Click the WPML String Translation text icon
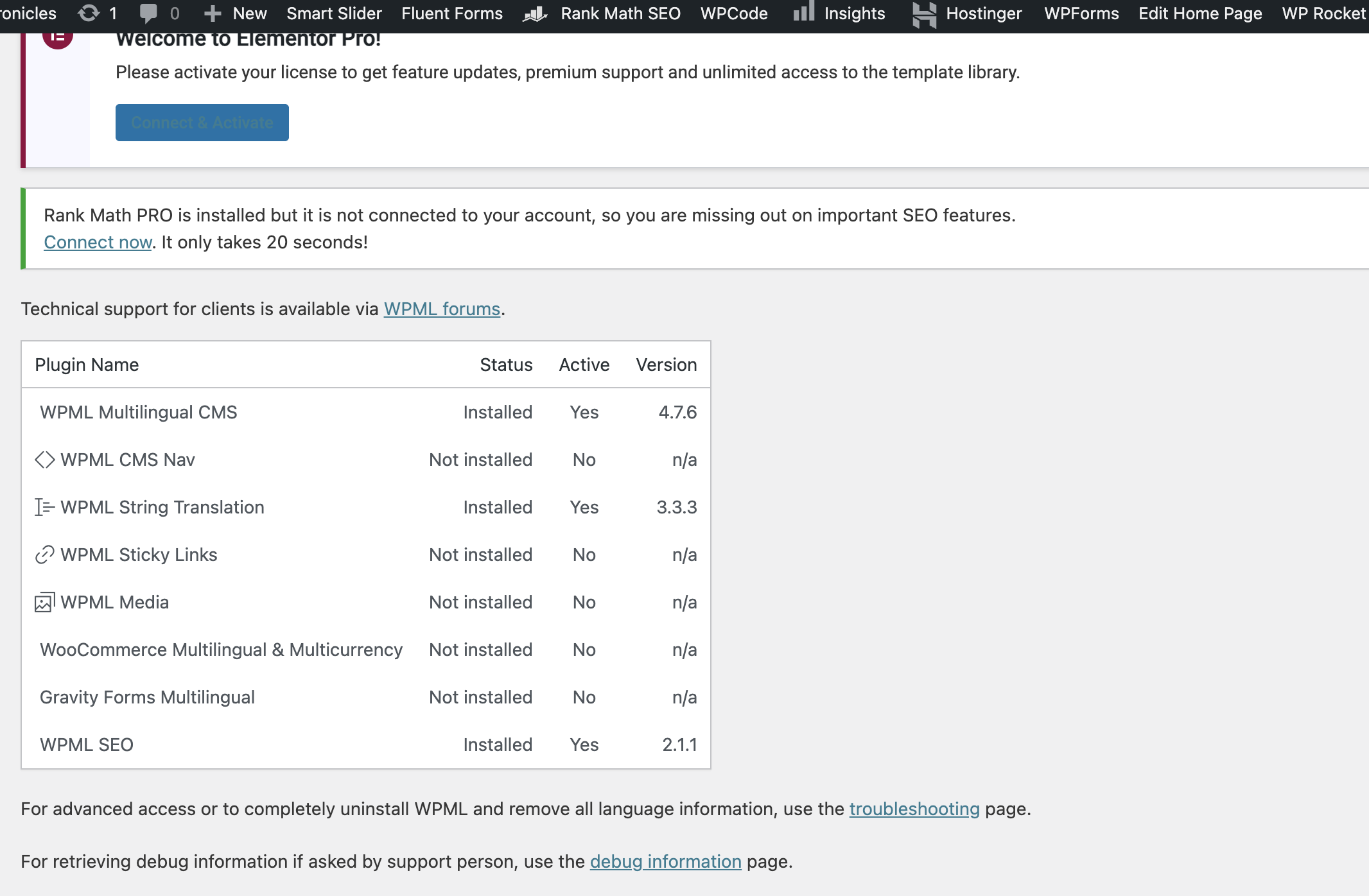This screenshot has width=1369, height=896. [45, 507]
